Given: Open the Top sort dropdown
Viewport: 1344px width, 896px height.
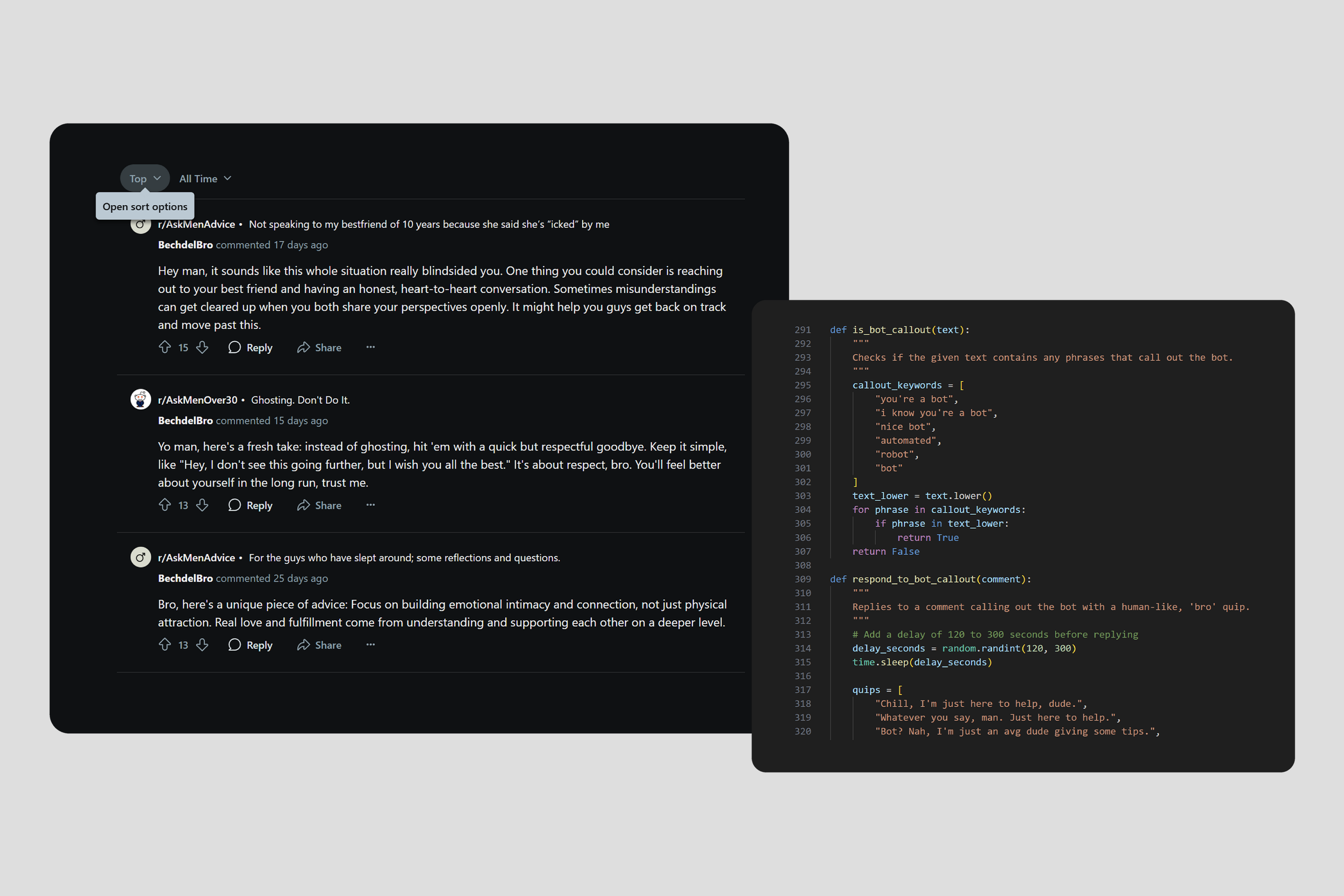Looking at the screenshot, I should click(145, 178).
